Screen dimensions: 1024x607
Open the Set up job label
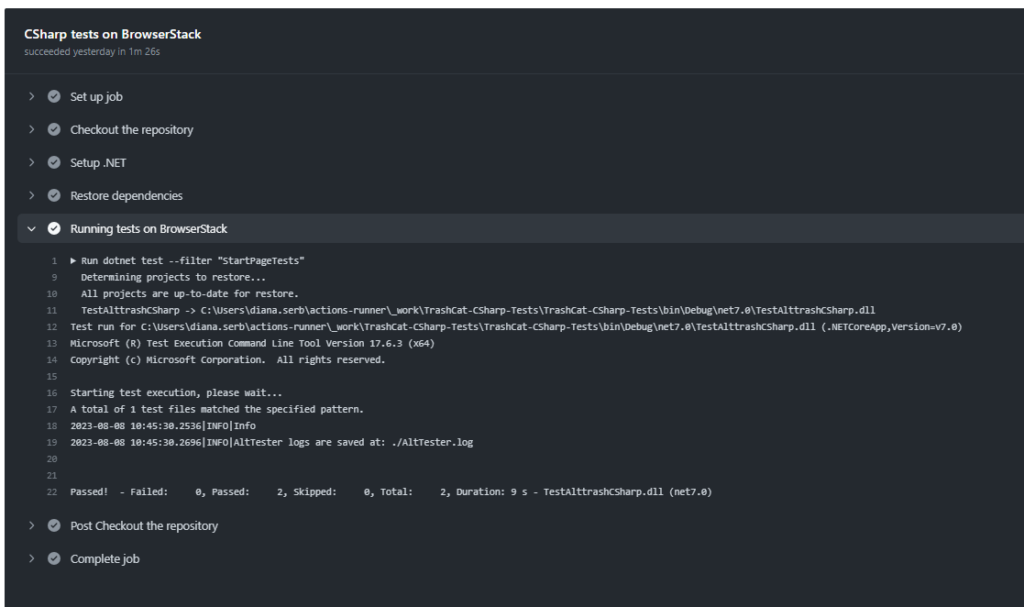click(x=97, y=97)
